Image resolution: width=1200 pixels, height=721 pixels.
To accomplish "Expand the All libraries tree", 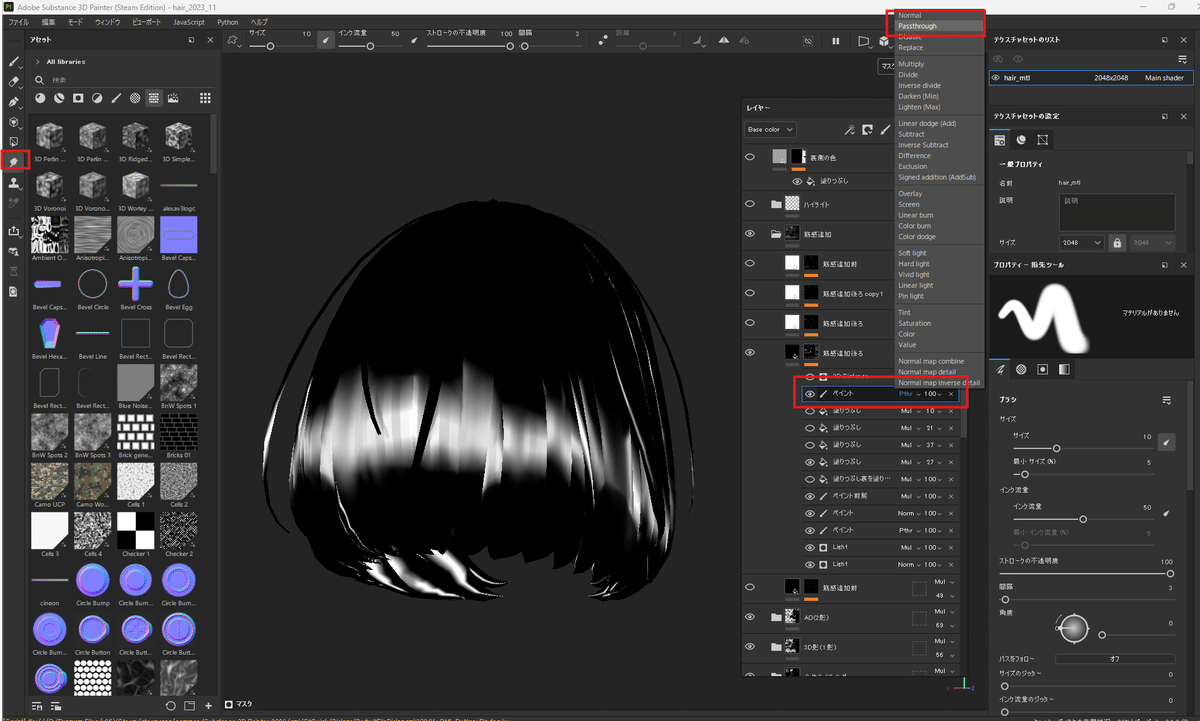I will click(x=38, y=62).
